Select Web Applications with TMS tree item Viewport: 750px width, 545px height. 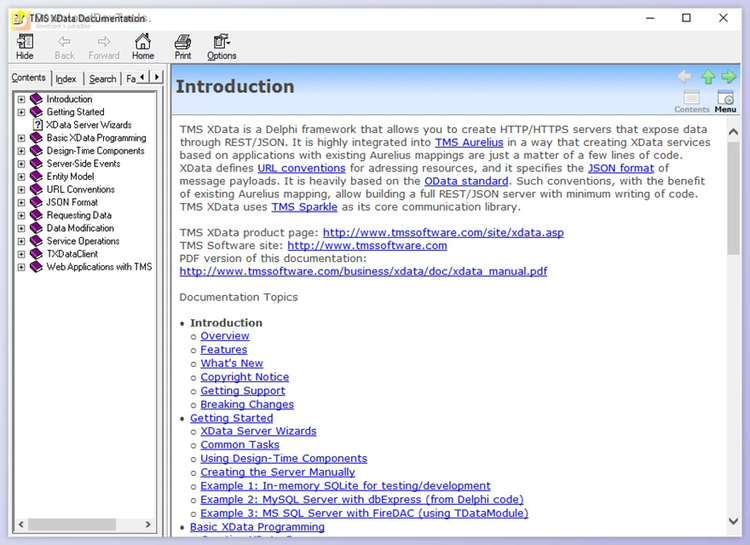[x=99, y=267]
